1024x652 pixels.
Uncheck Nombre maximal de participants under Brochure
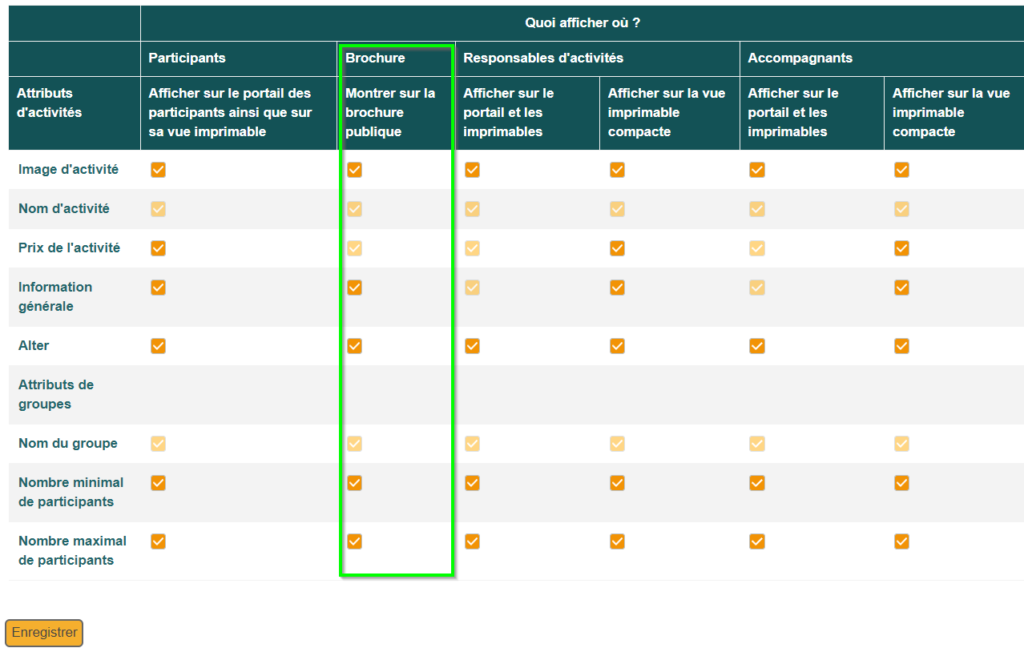[x=355, y=542]
